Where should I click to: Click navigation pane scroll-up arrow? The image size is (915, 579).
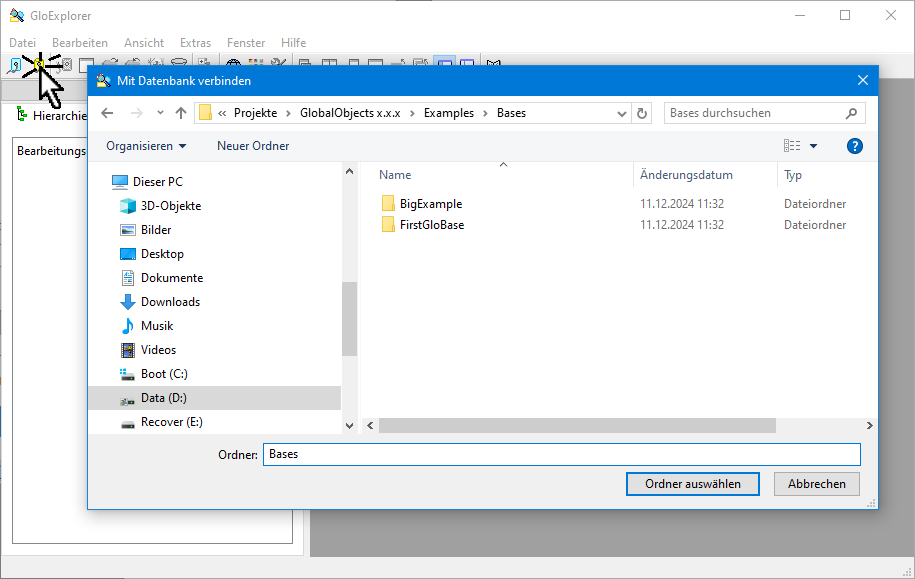[350, 171]
